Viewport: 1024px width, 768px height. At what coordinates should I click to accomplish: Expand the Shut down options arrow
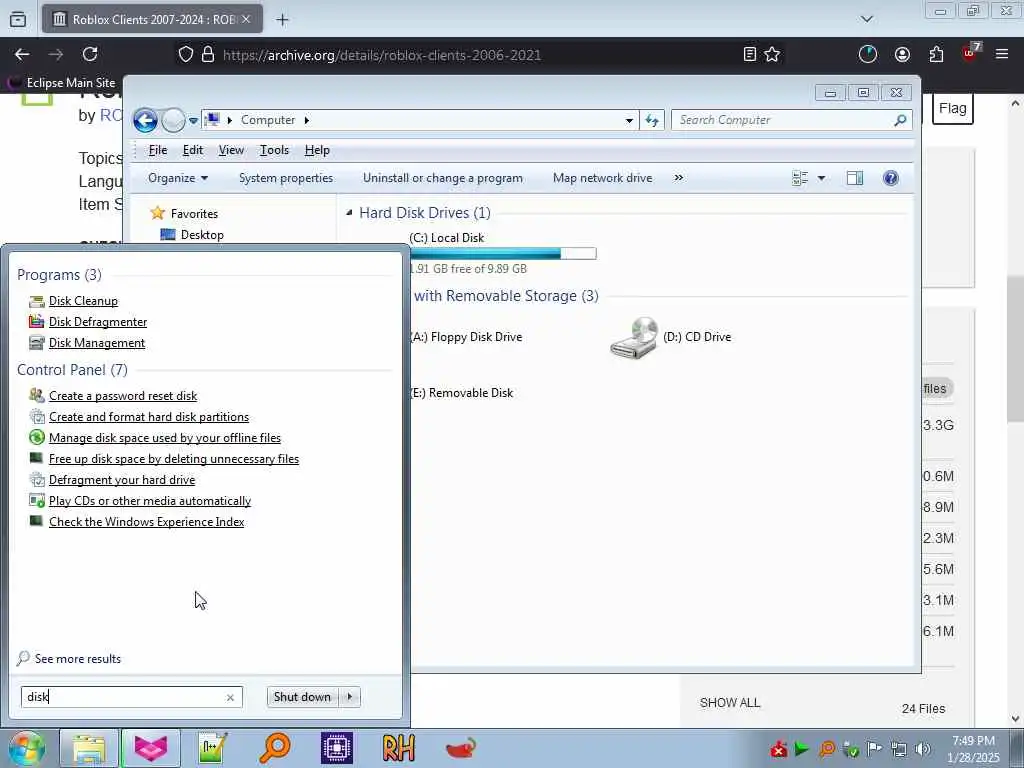point(350,697)
